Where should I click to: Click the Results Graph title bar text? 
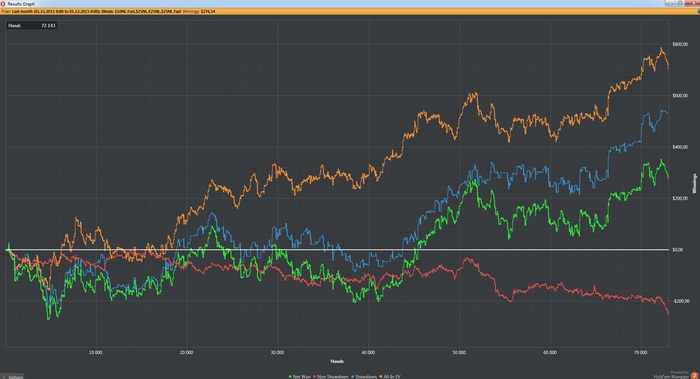[21, 4]
